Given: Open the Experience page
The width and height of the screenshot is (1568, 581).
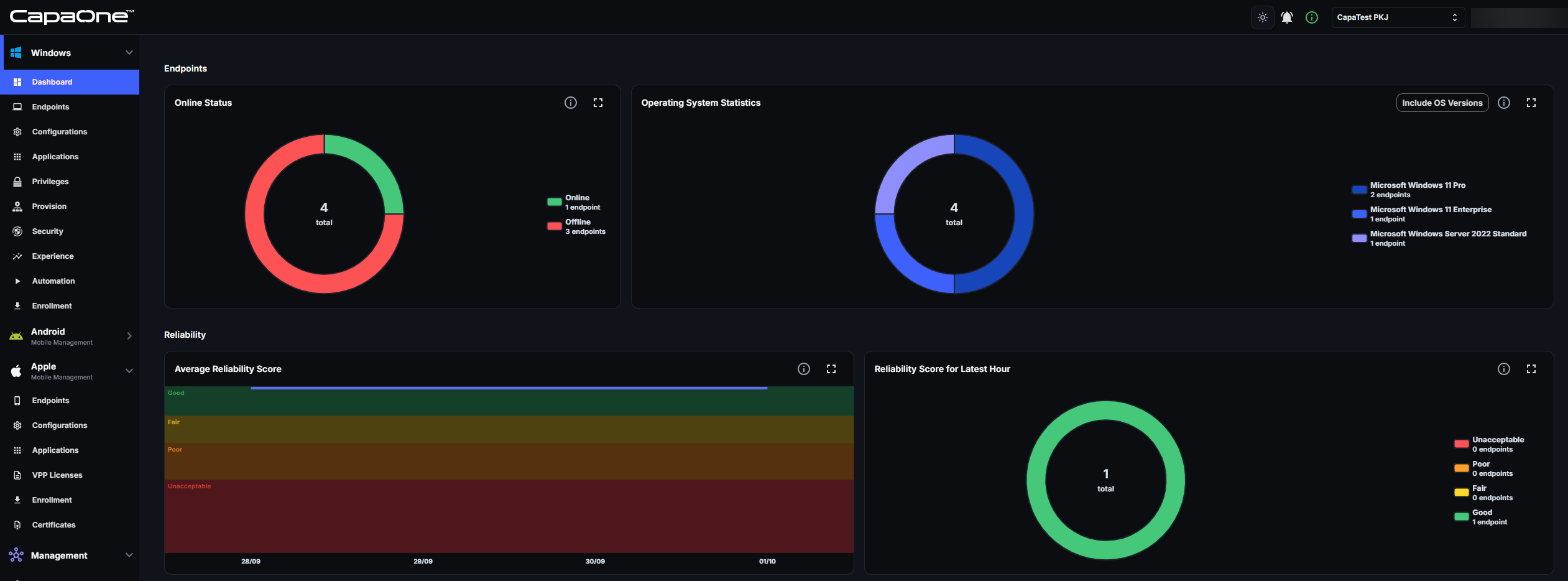Looking at the screenshot, I should [x=70, y=256].
